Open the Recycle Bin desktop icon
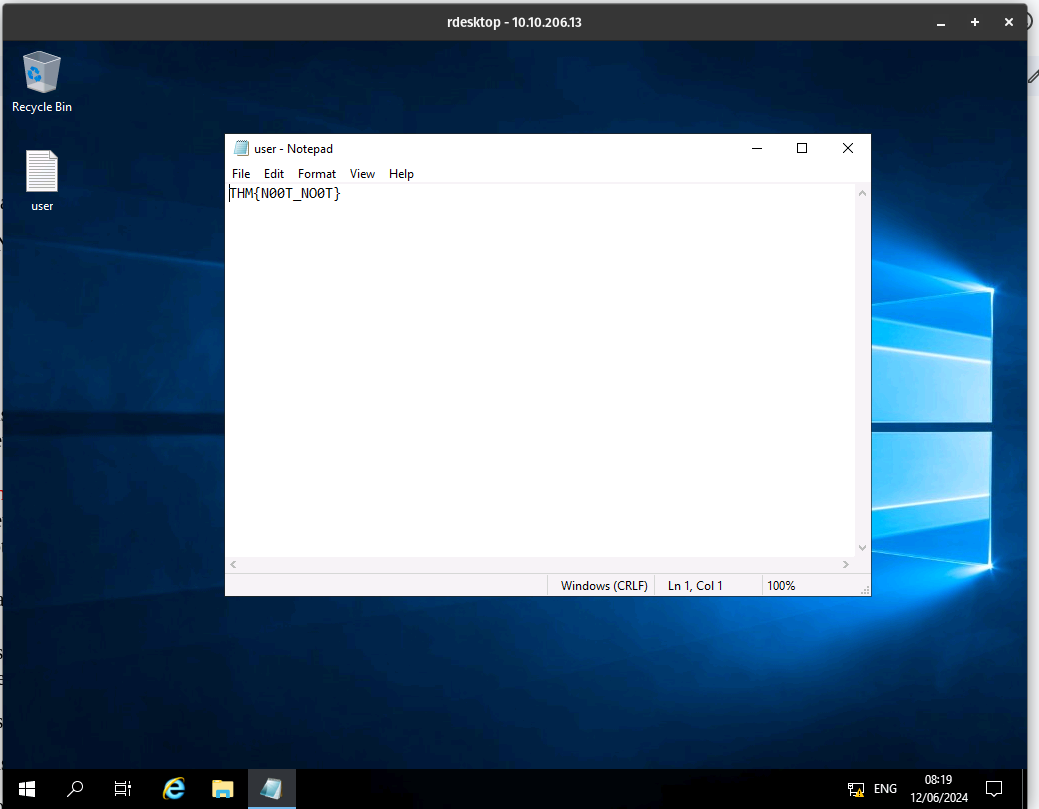Image resolution: width=1039 pixels, height=809 pixels. click(42, 72)
